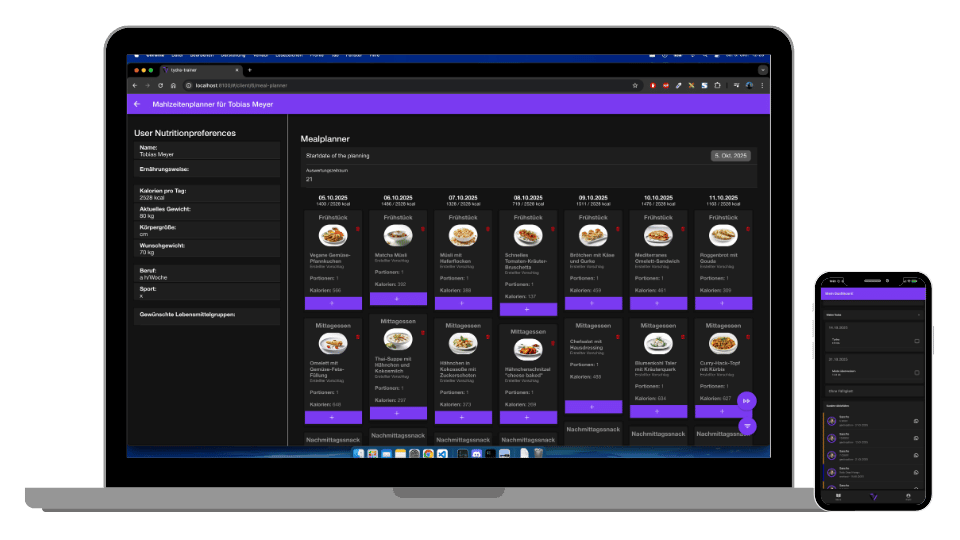Delete Thai-Suppe mit Hähnchen lunch

422,333
